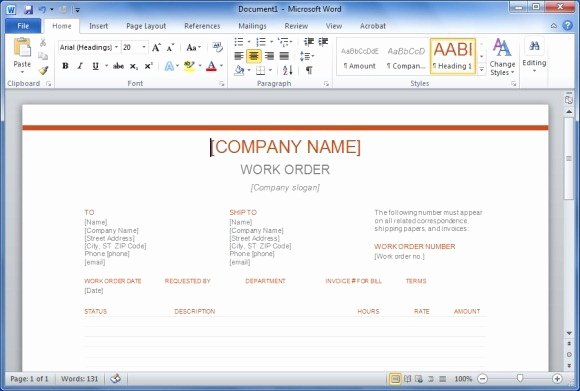Click the Sort A-Z icon
This screenshot has height=391, width=580.
pos(287,70)
